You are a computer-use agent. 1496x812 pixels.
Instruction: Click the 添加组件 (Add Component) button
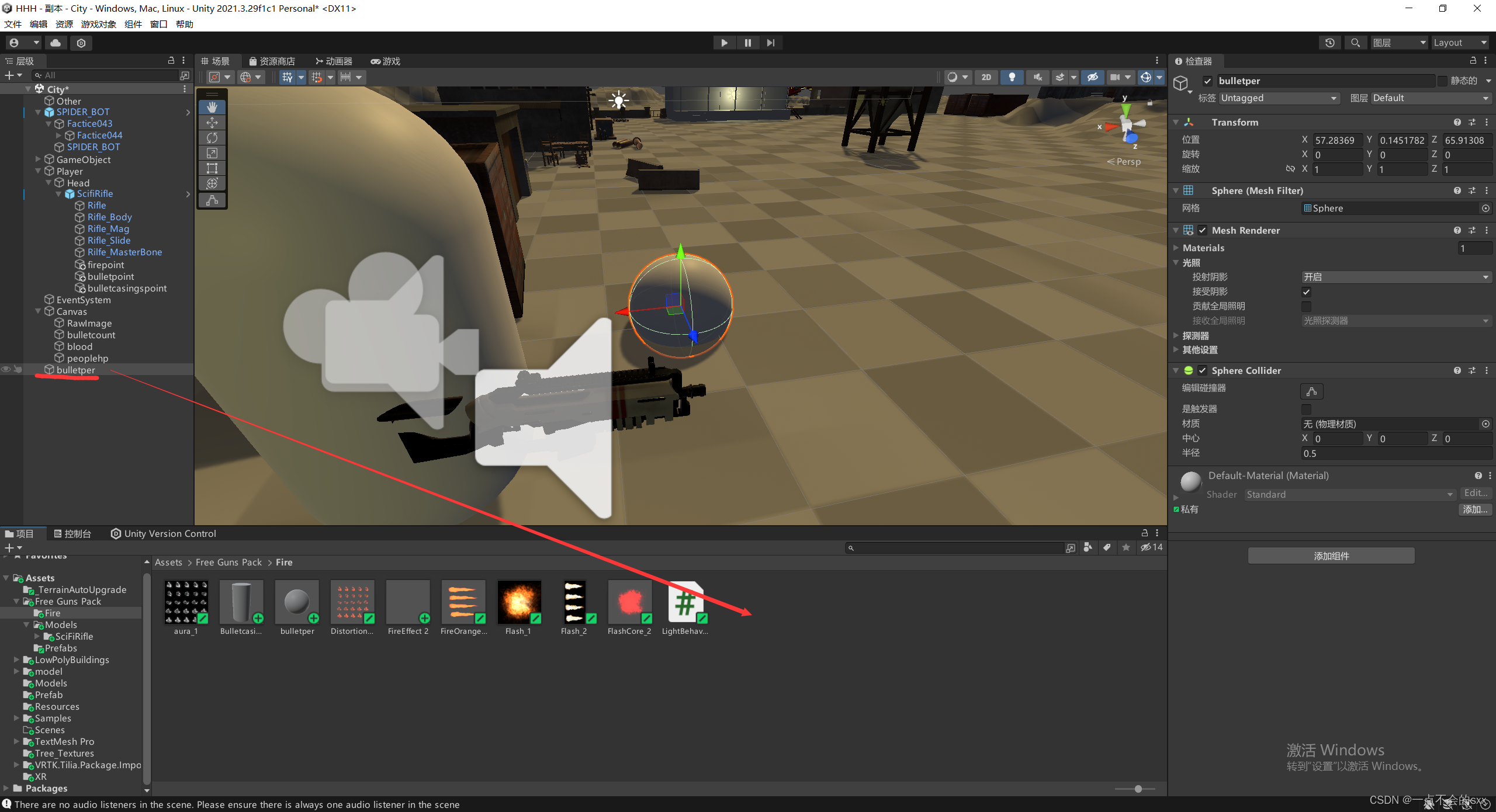[1331, 556]
